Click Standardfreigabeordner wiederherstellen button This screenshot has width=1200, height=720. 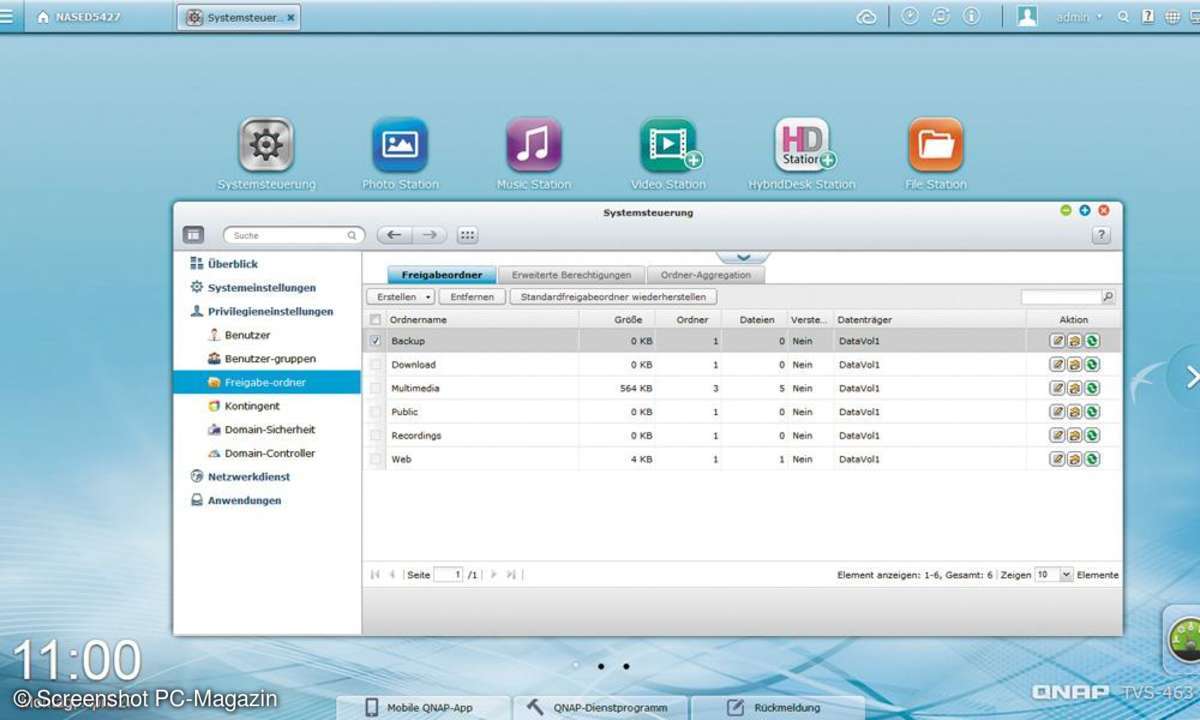(613, 297)
